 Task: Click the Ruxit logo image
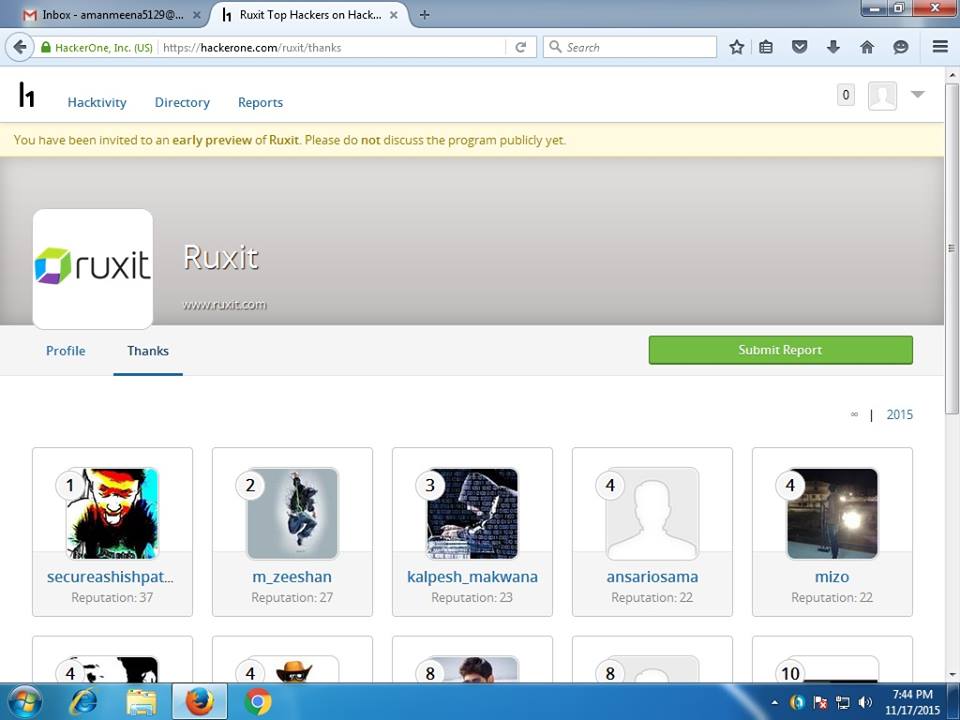pyautogui.click(x=92, y=269)
